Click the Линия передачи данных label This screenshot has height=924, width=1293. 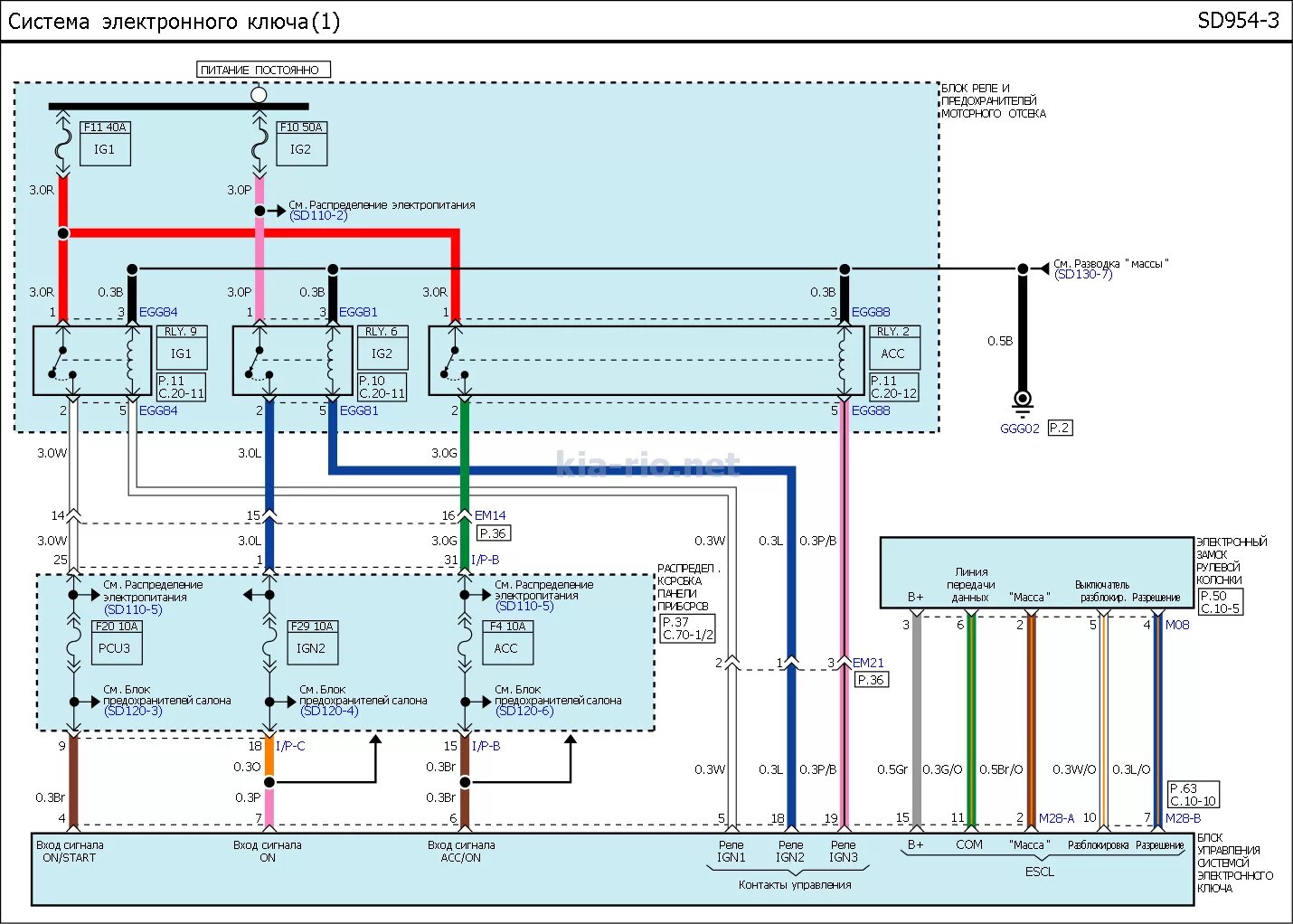pyautogui.click(x=971, y=584)
